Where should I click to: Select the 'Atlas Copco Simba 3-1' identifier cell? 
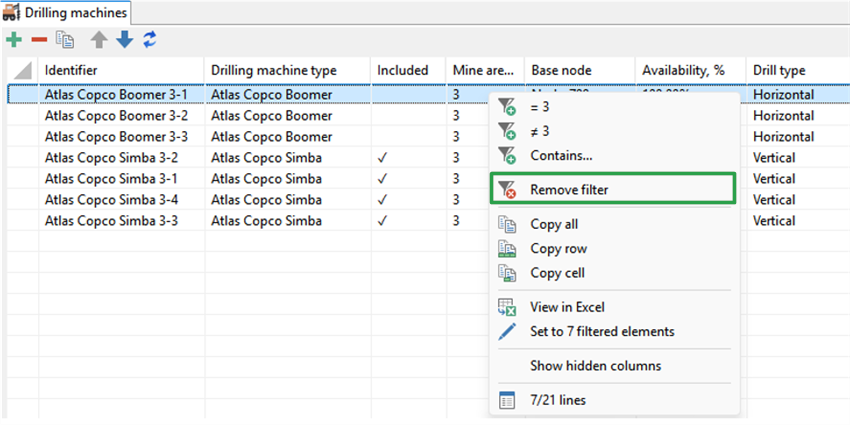(121, 179)
